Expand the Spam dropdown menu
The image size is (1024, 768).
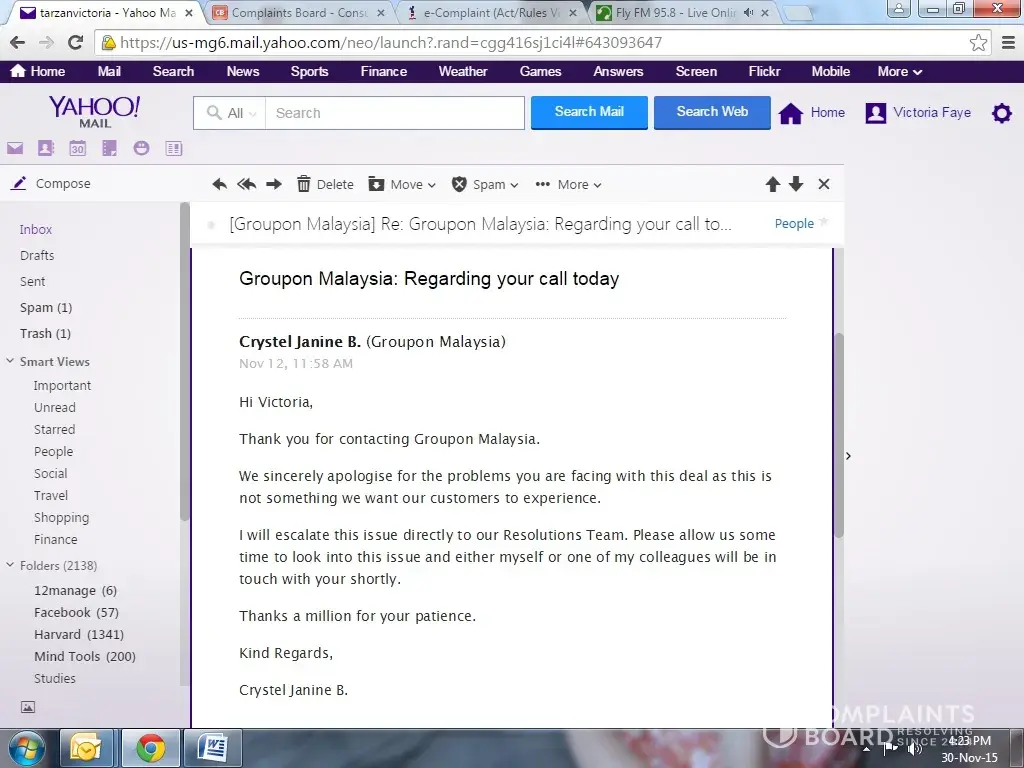(x=486, y=184)
